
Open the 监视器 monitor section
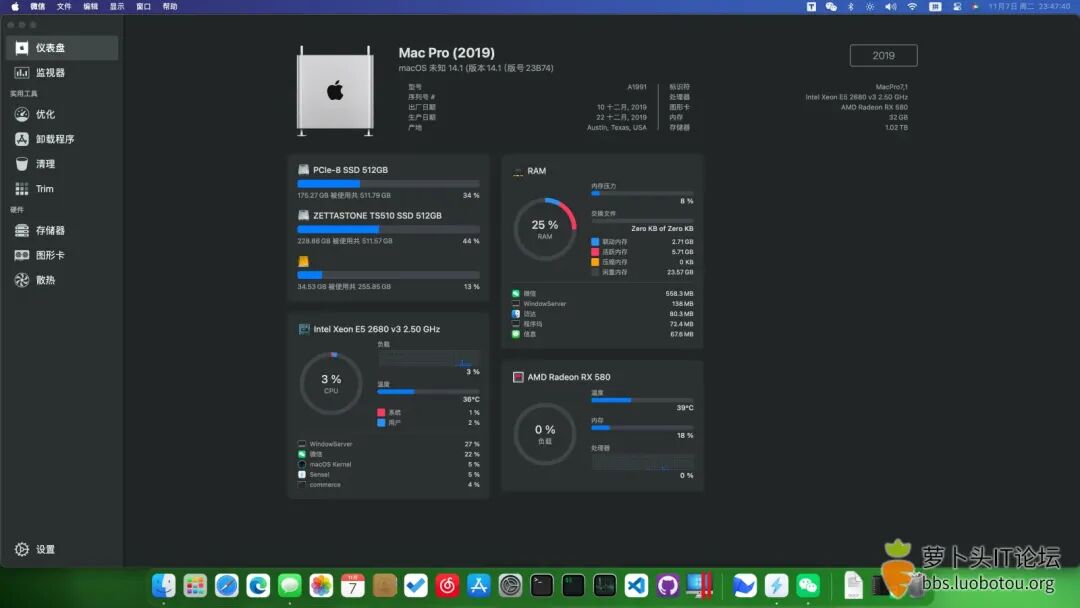tap(62, 72)
